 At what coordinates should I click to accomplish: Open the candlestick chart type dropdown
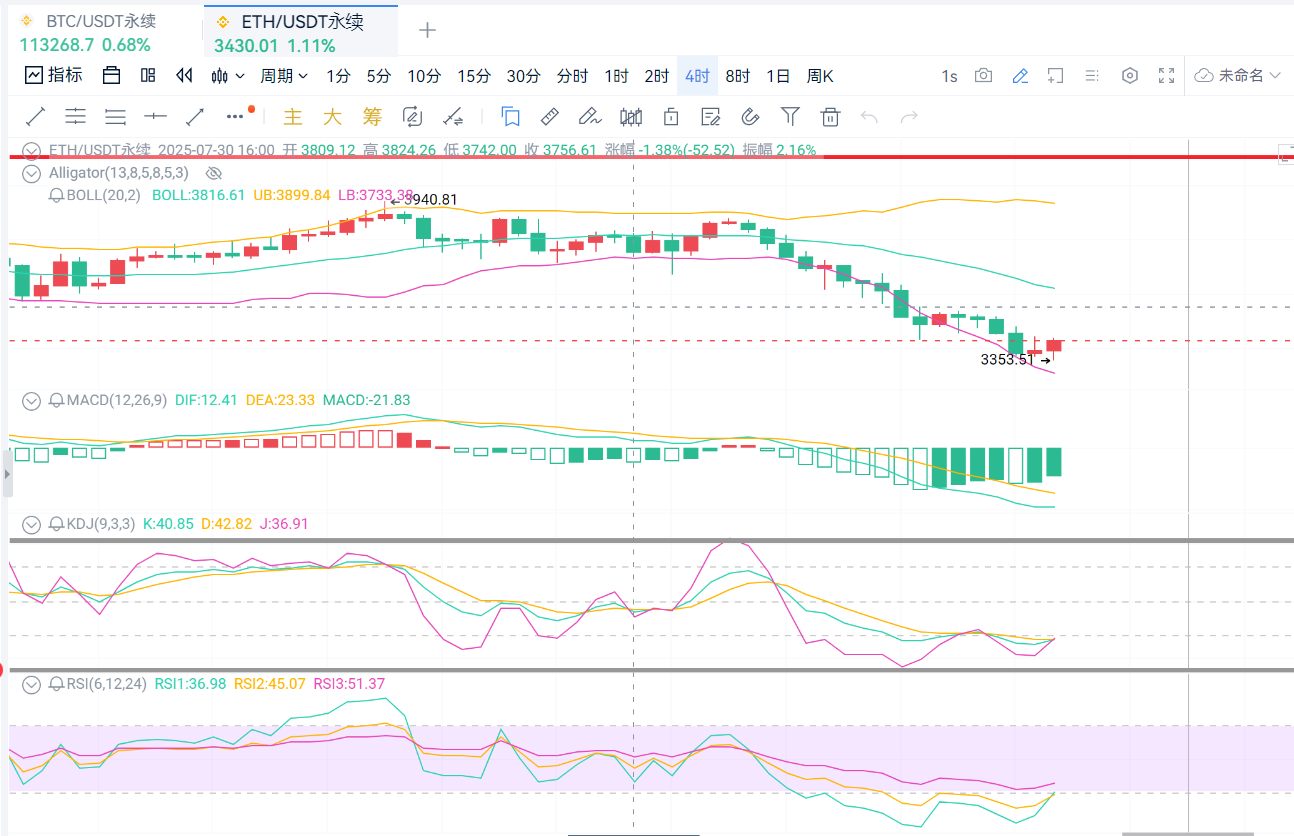coord(228,75)
